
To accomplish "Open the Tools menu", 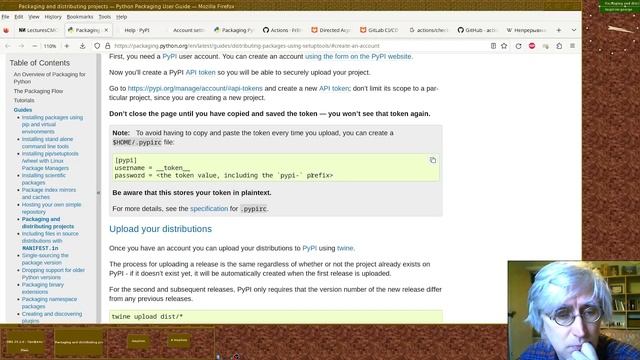I will point(104,17).
